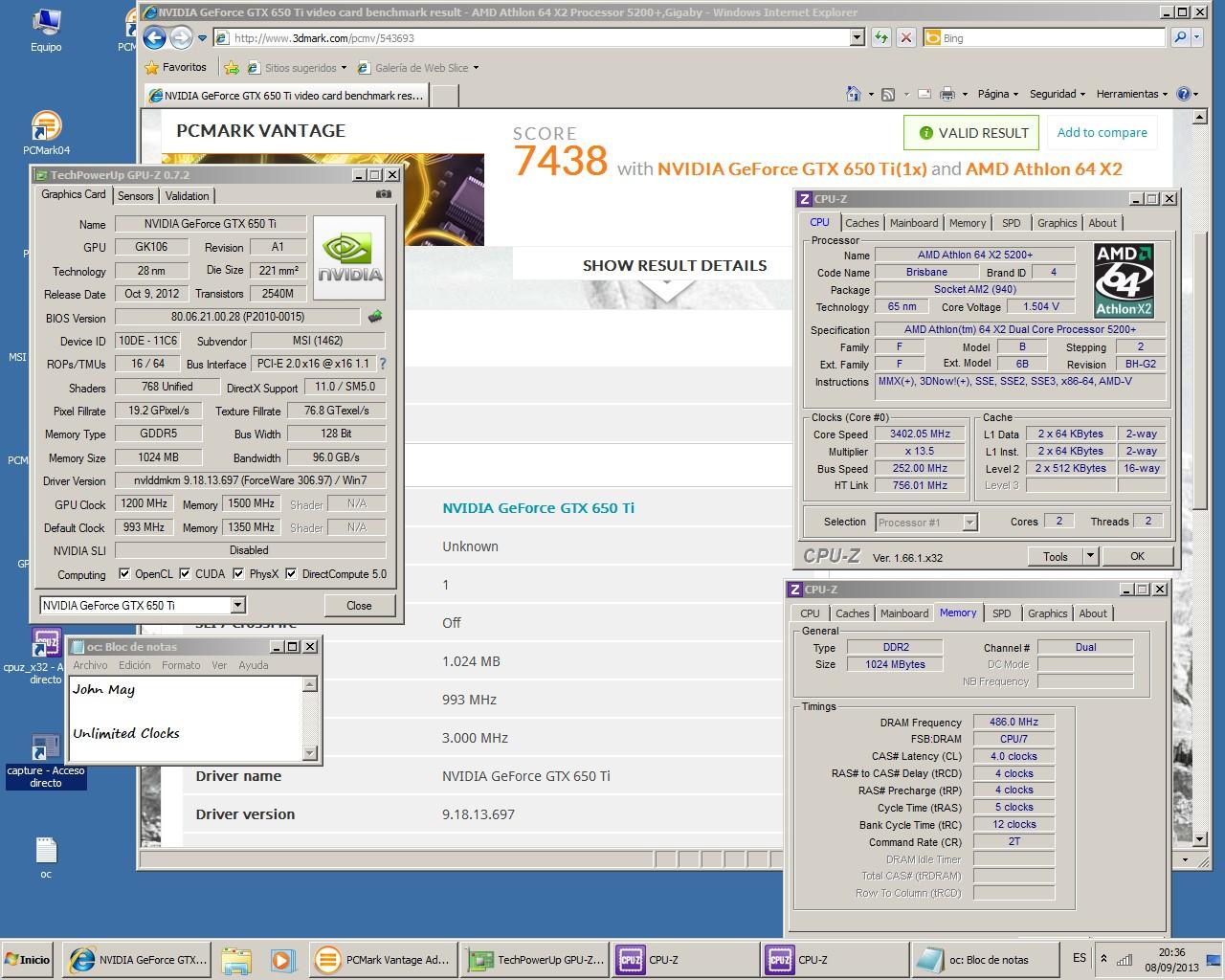Open Processor #1 selection dropdown

coord(969,523)
